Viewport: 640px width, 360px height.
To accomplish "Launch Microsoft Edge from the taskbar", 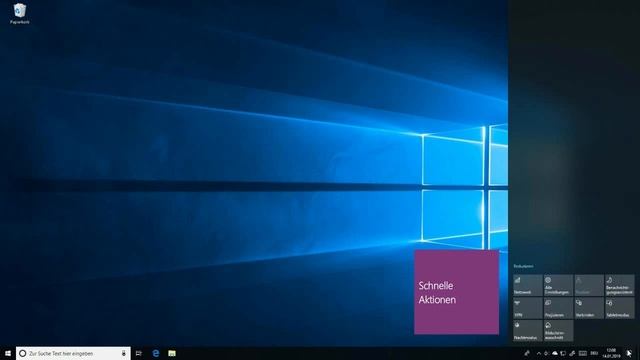I will (156, 353).
